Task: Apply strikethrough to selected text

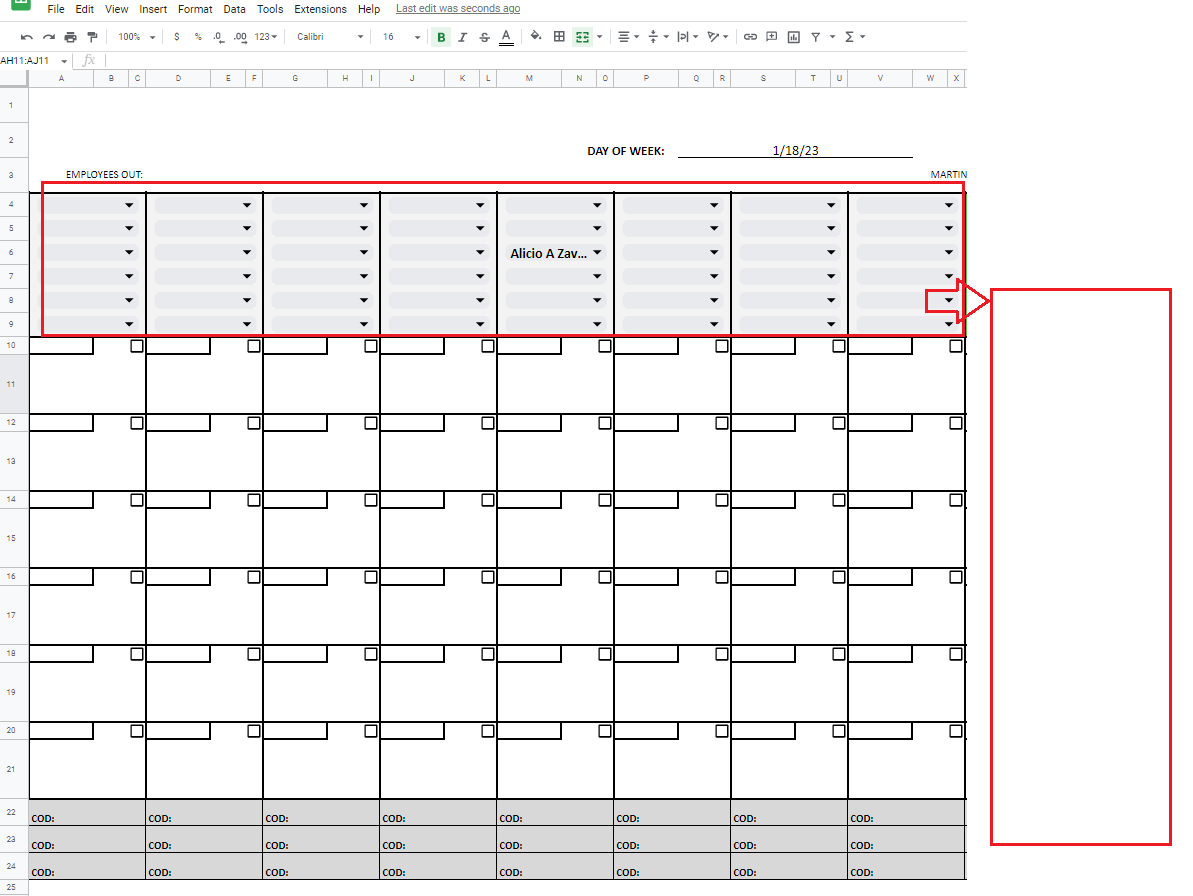Action: [484, 36]
